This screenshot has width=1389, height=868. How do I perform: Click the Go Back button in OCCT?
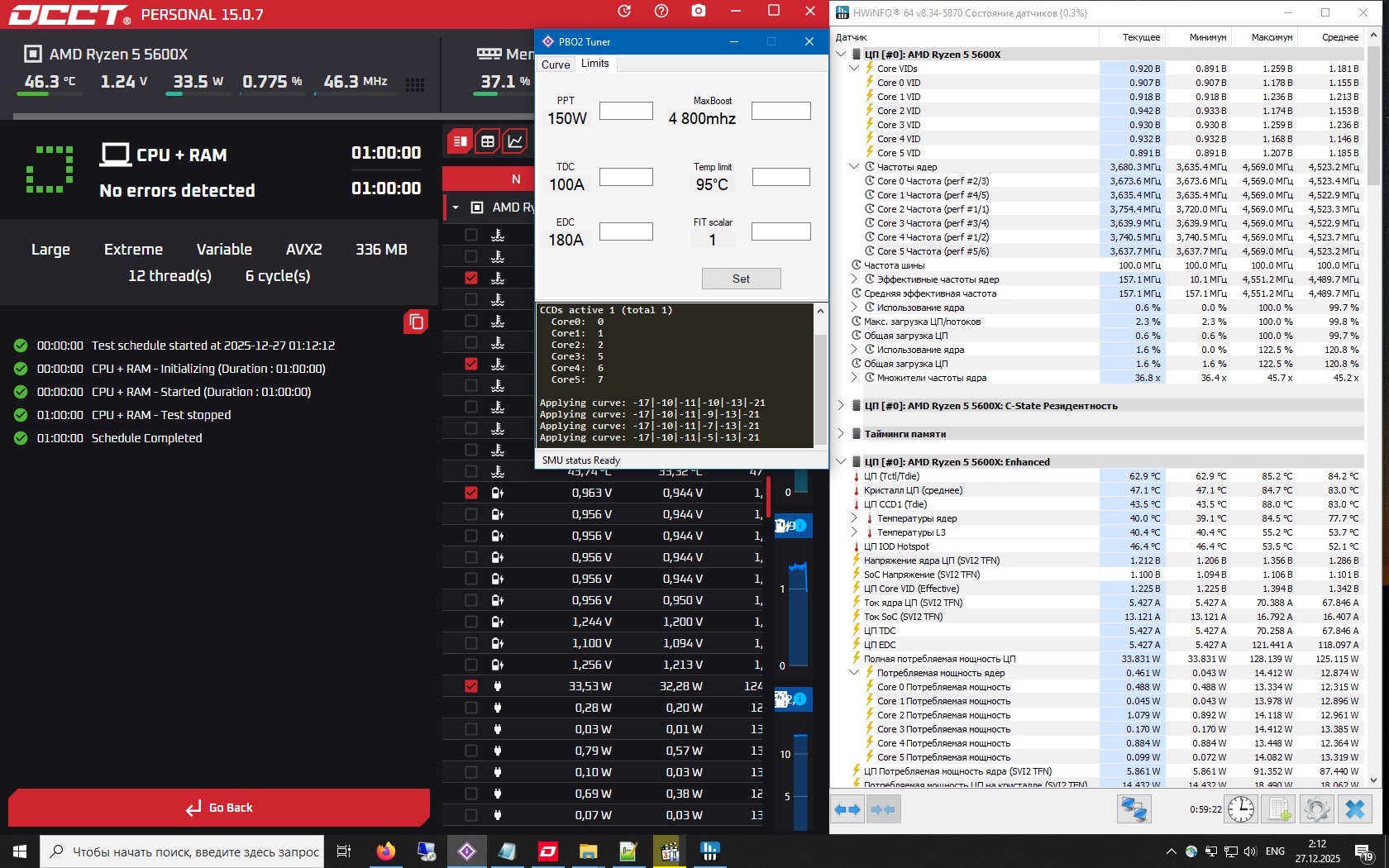tap(219, 808)
